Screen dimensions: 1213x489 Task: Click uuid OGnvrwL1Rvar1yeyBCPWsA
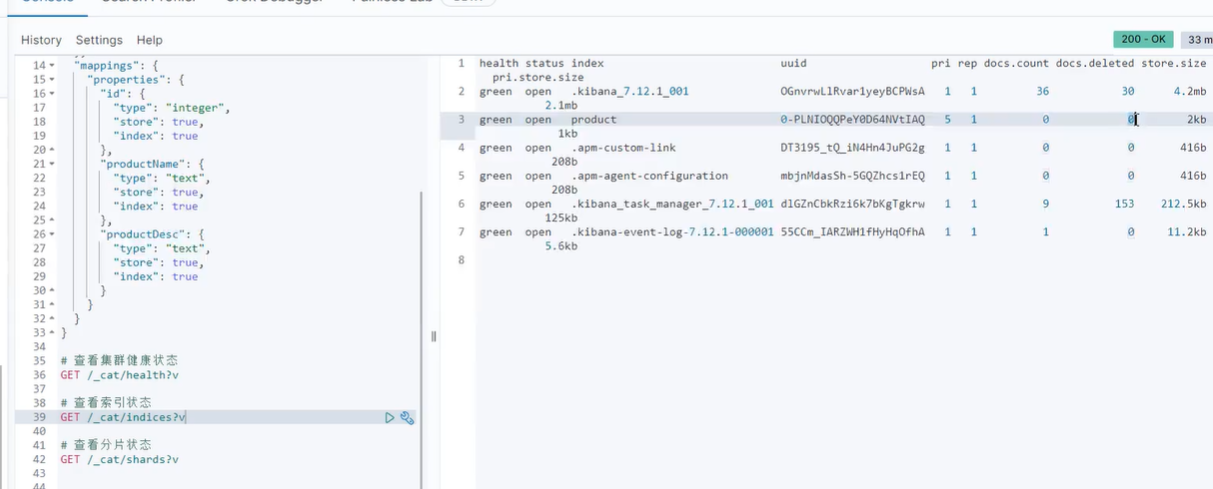click(x=852, y=91)
